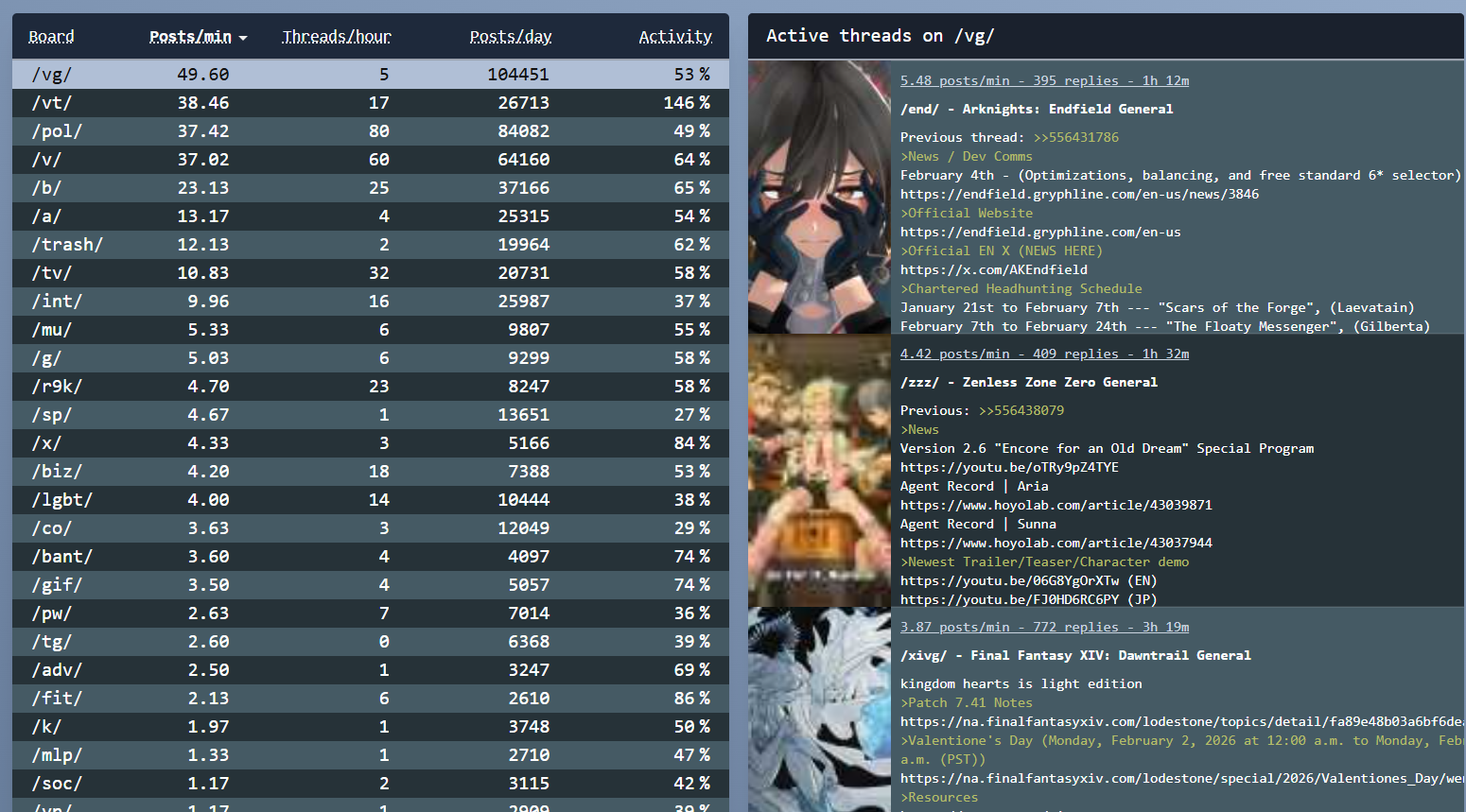Select the /tg/ board in the table
The height and width of the screenshot is (812, 1466).
(371, 641)
